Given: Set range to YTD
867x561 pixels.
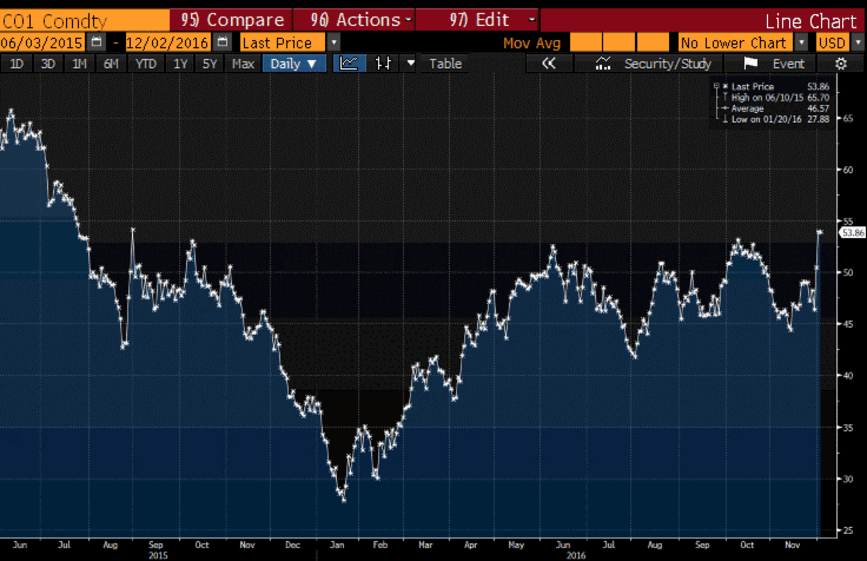Looking at the screenshot, I should (x=146, y=64).
